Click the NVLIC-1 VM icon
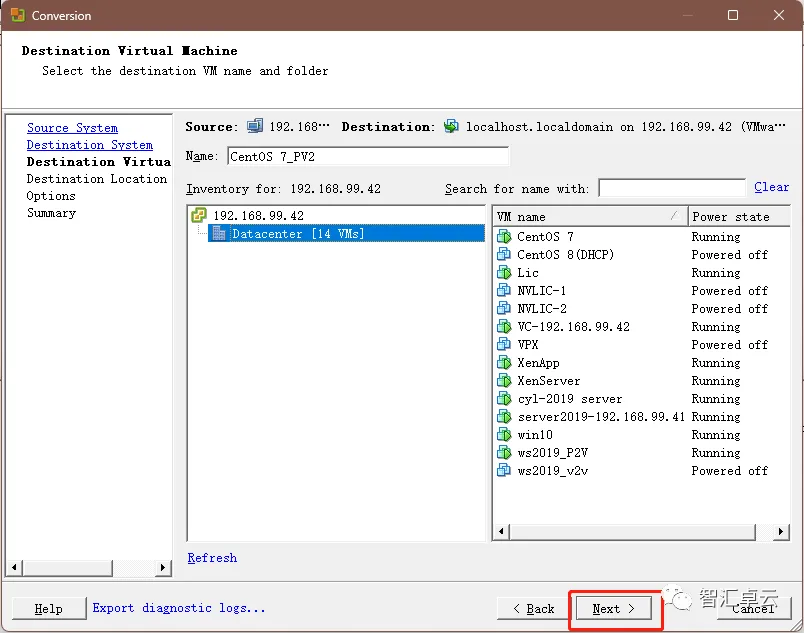804x633 pixels. pyautogui.click(x=504, y=291)
